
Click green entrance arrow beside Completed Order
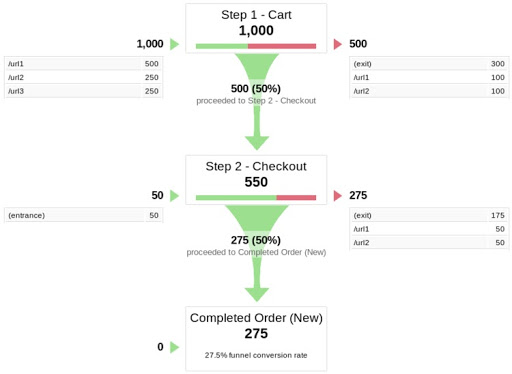point(174,347)
